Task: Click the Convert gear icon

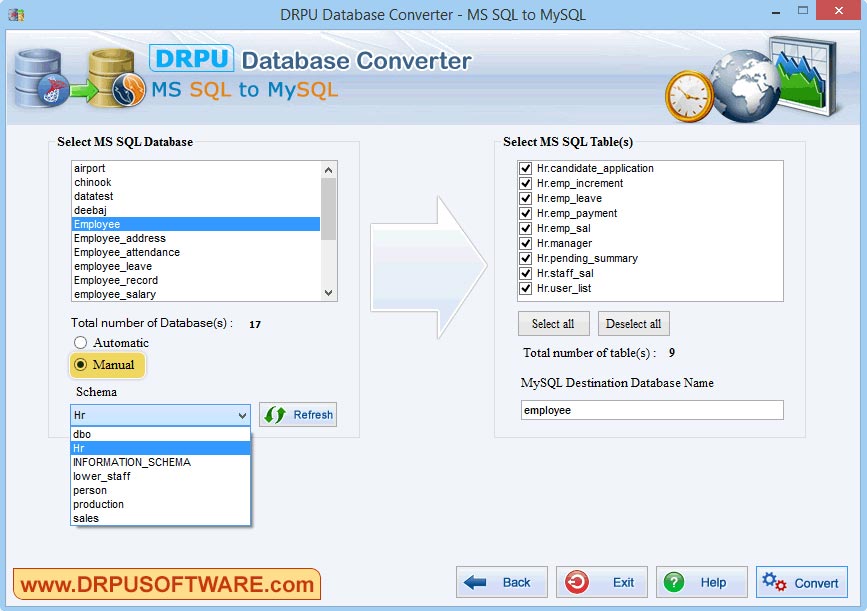Action: 774,582
